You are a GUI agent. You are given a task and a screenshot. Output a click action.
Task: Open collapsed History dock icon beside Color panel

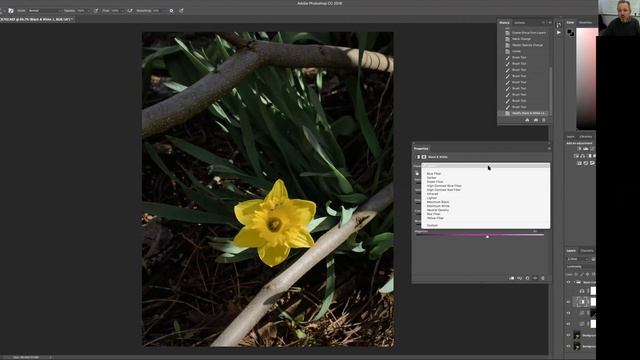coord(559,25)
